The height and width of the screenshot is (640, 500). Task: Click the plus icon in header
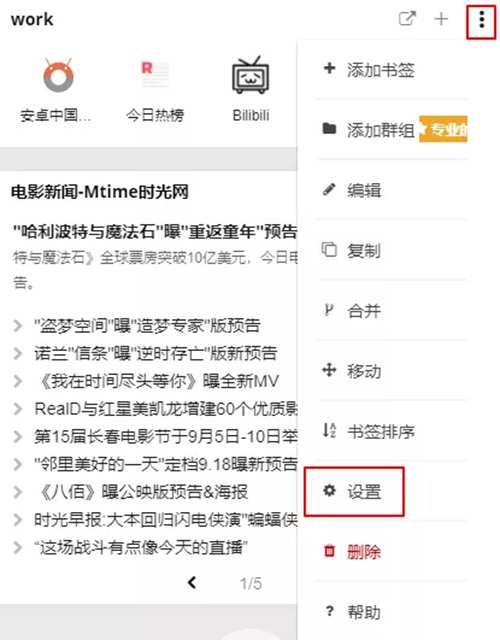441,19
